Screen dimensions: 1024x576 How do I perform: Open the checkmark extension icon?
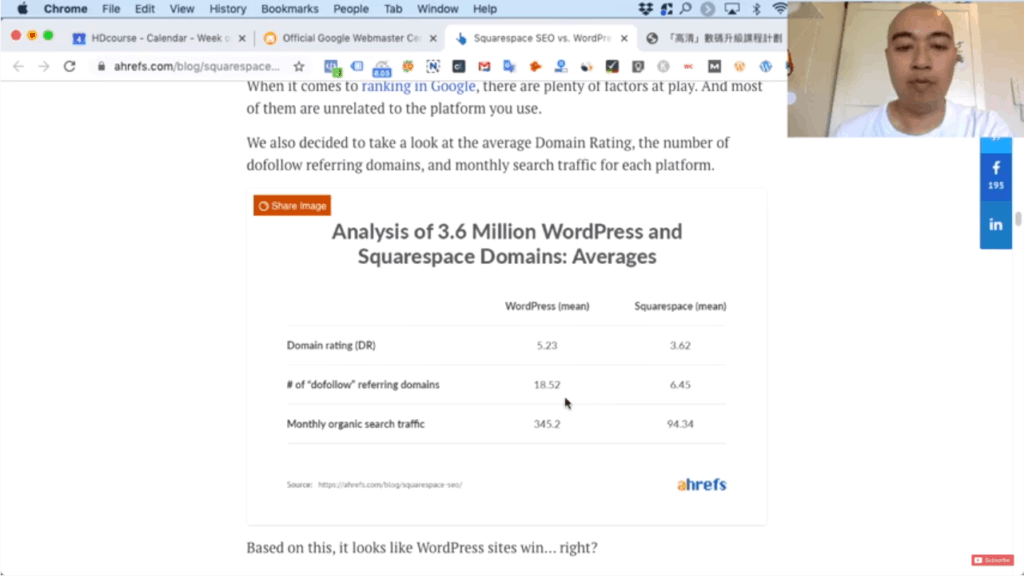pos(612,66)
